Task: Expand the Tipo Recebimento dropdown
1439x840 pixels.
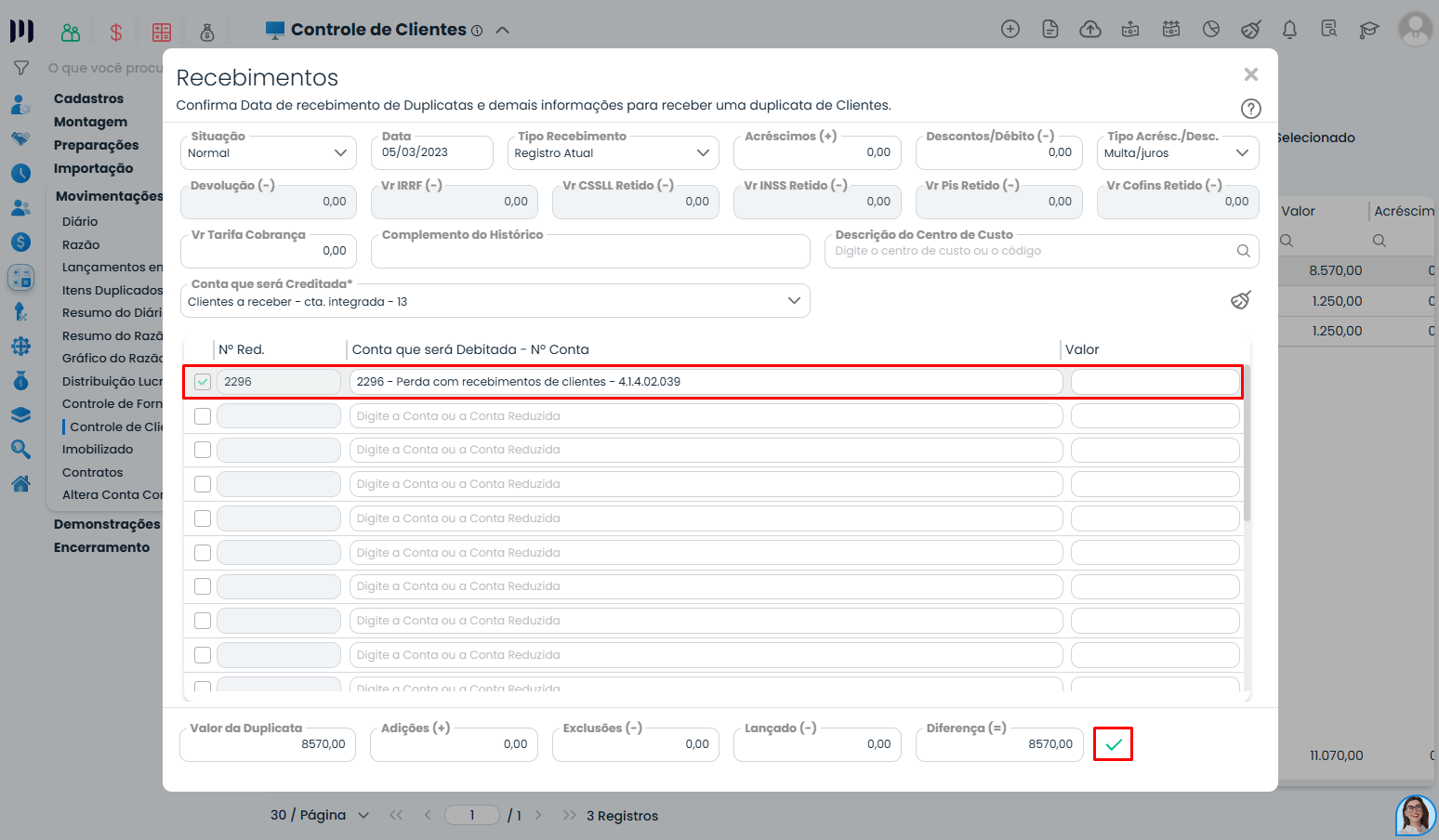Action: (613, 153)
